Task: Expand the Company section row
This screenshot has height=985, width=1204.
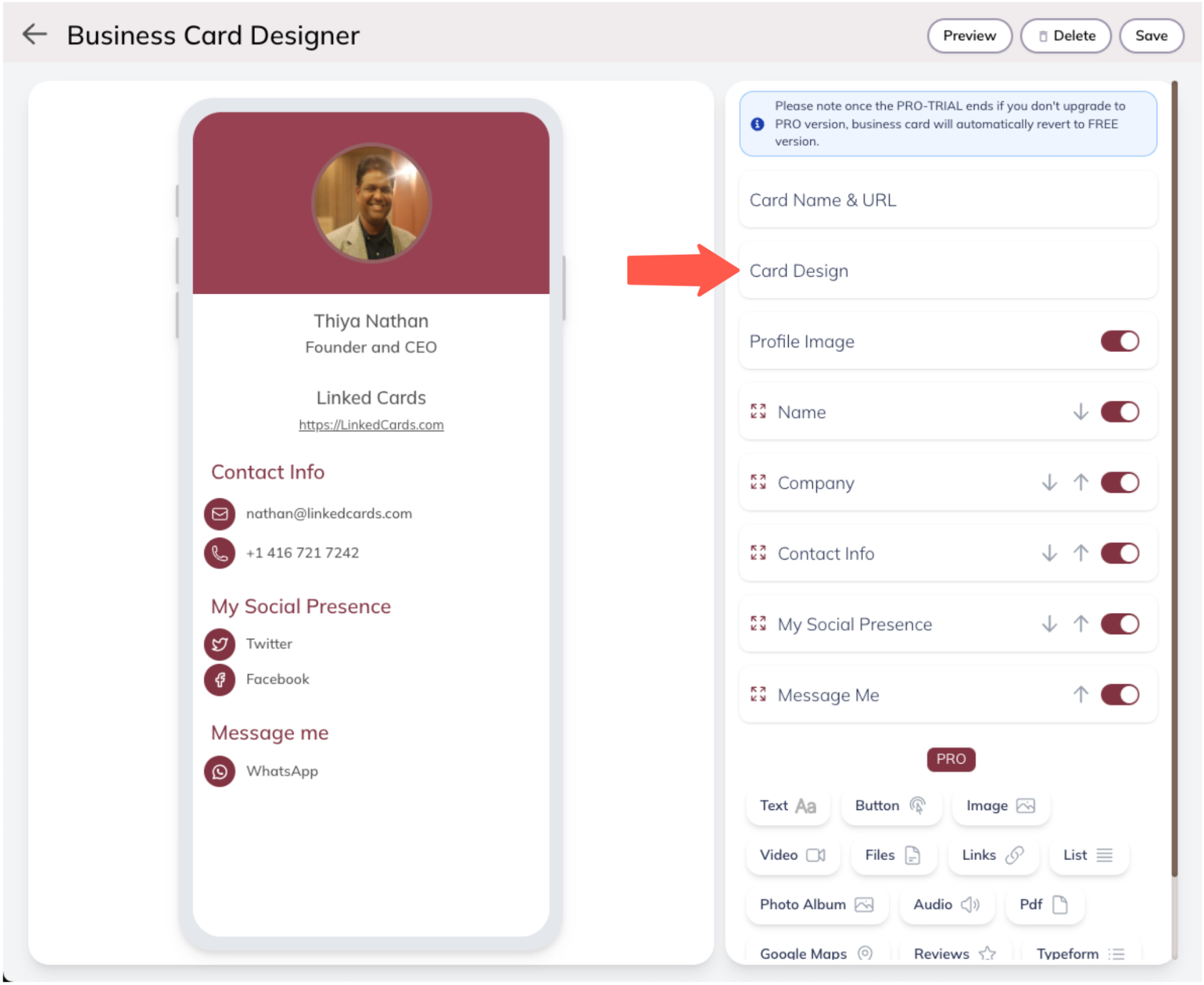Action: 948,483
